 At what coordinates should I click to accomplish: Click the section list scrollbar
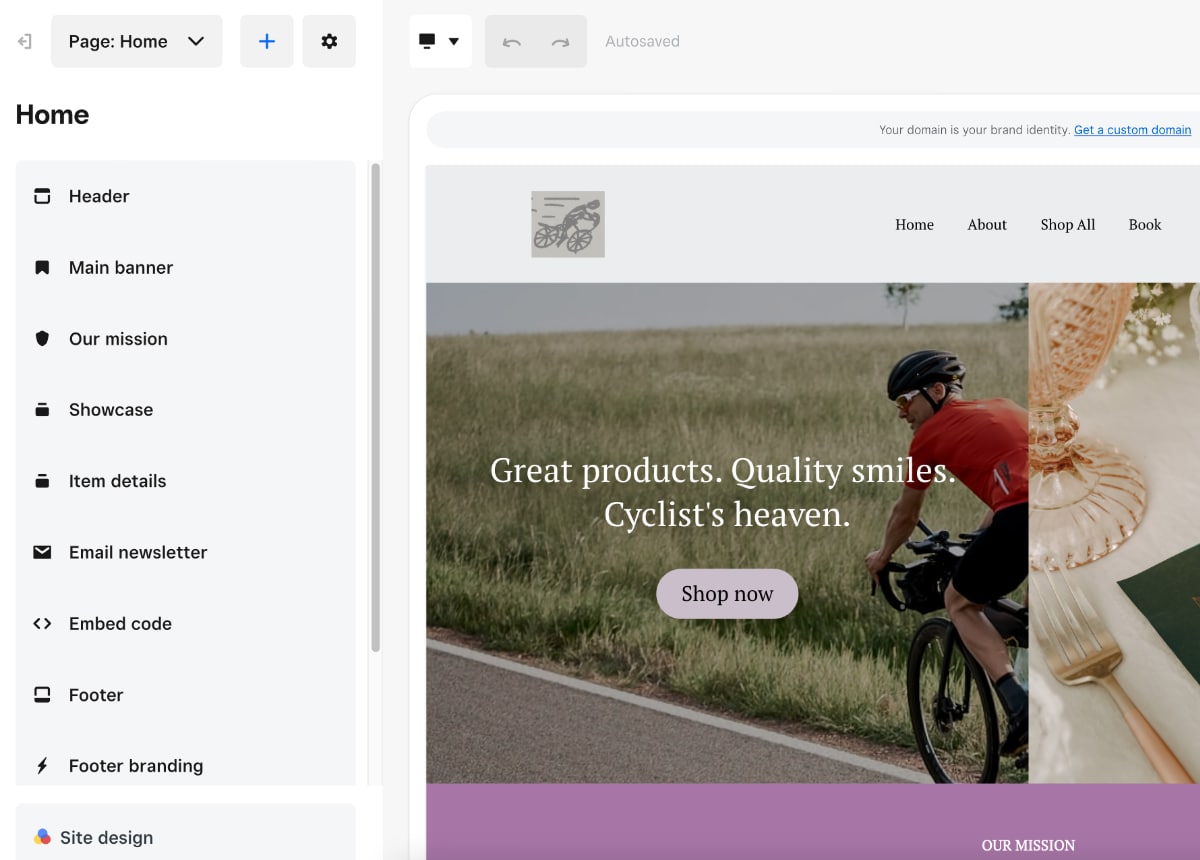tap(376, 408)
